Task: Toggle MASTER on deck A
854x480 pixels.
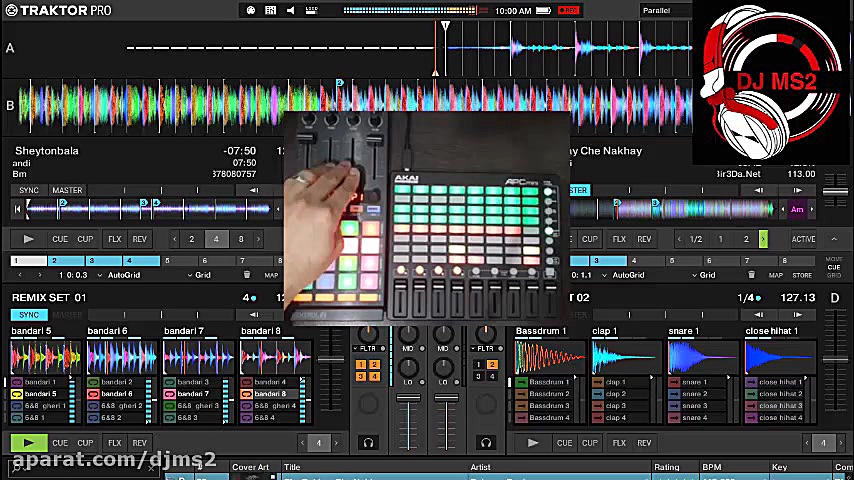Action: click(x=67, y=190)
